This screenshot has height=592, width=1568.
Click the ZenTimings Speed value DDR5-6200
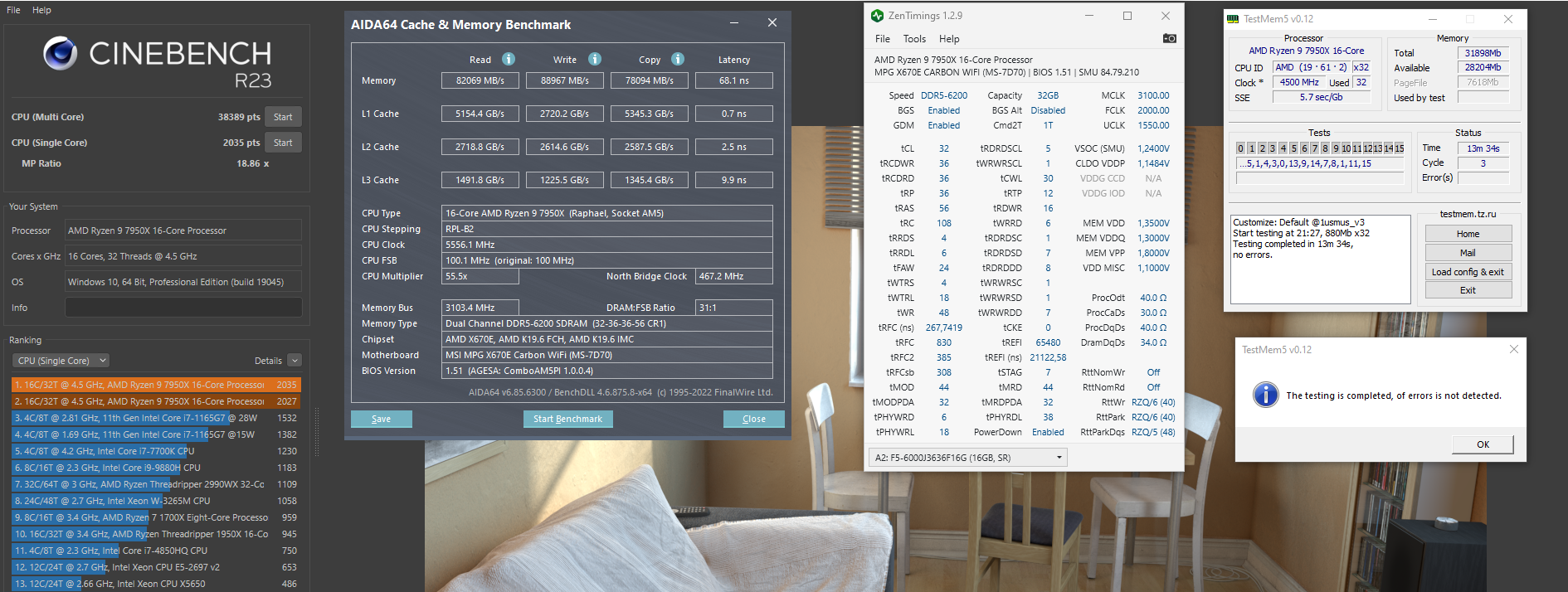pos(944,95)
